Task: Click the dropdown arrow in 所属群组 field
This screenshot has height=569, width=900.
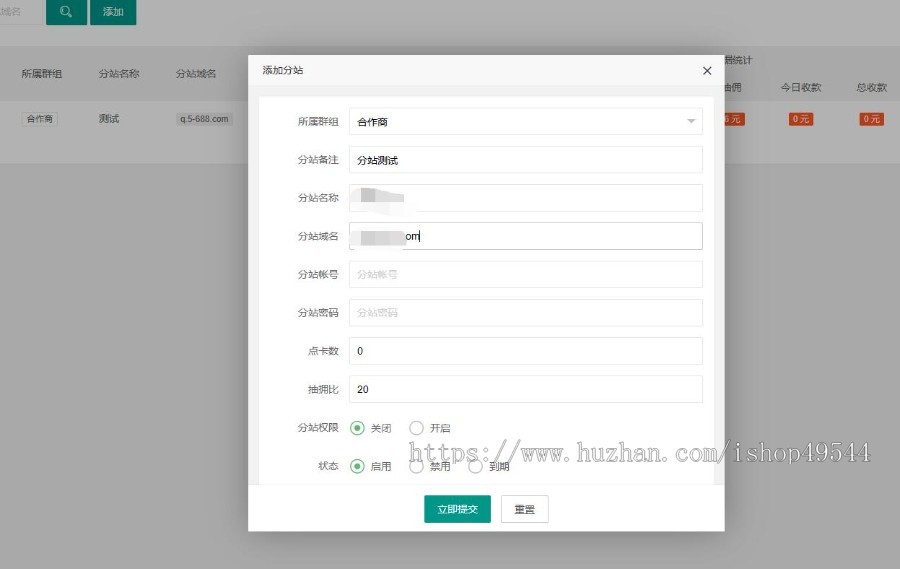Action: [x=691, y=121]
